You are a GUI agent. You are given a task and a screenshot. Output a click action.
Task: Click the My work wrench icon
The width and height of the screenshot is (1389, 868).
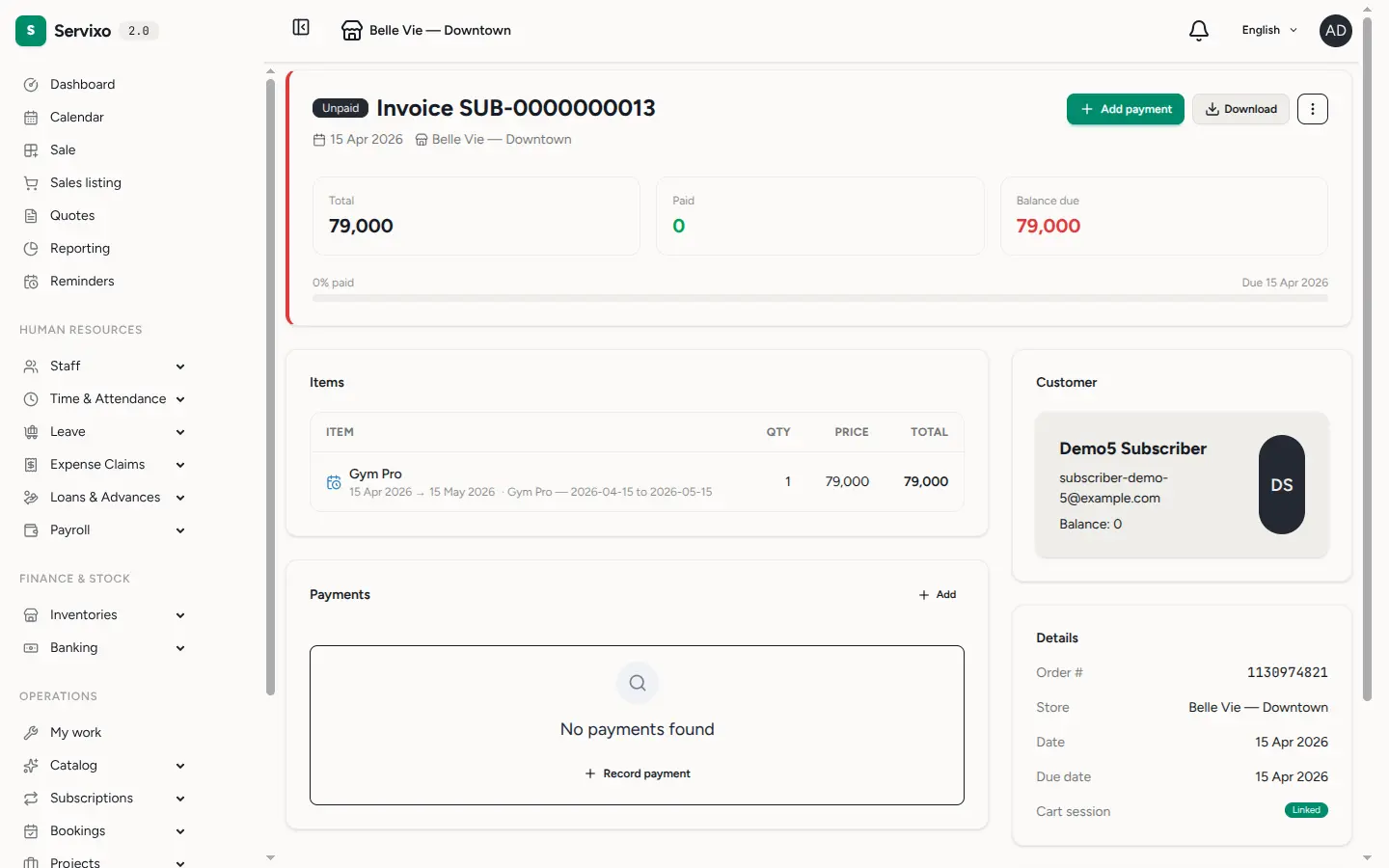(x=31, y=733)
